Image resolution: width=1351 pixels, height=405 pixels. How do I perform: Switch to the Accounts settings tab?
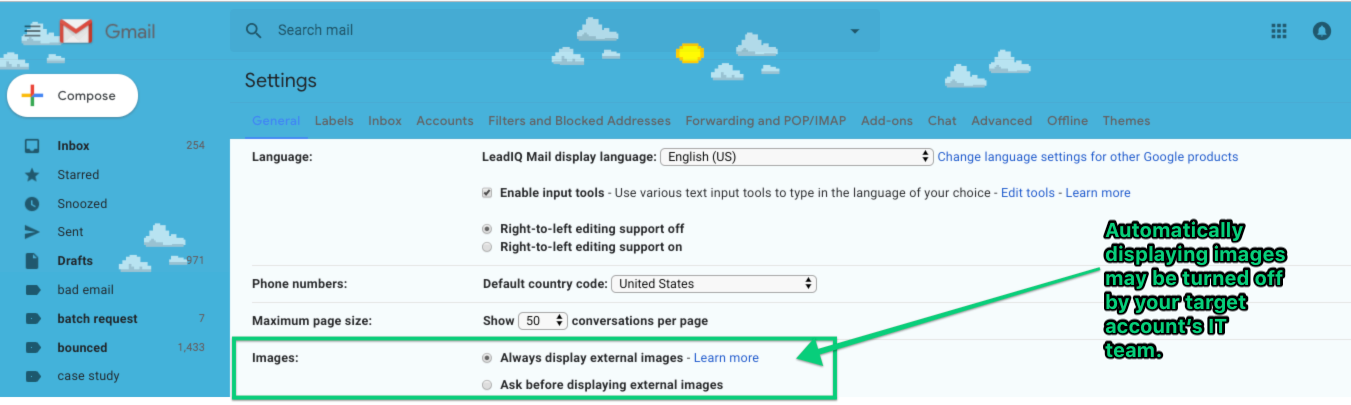click(445, 121)
